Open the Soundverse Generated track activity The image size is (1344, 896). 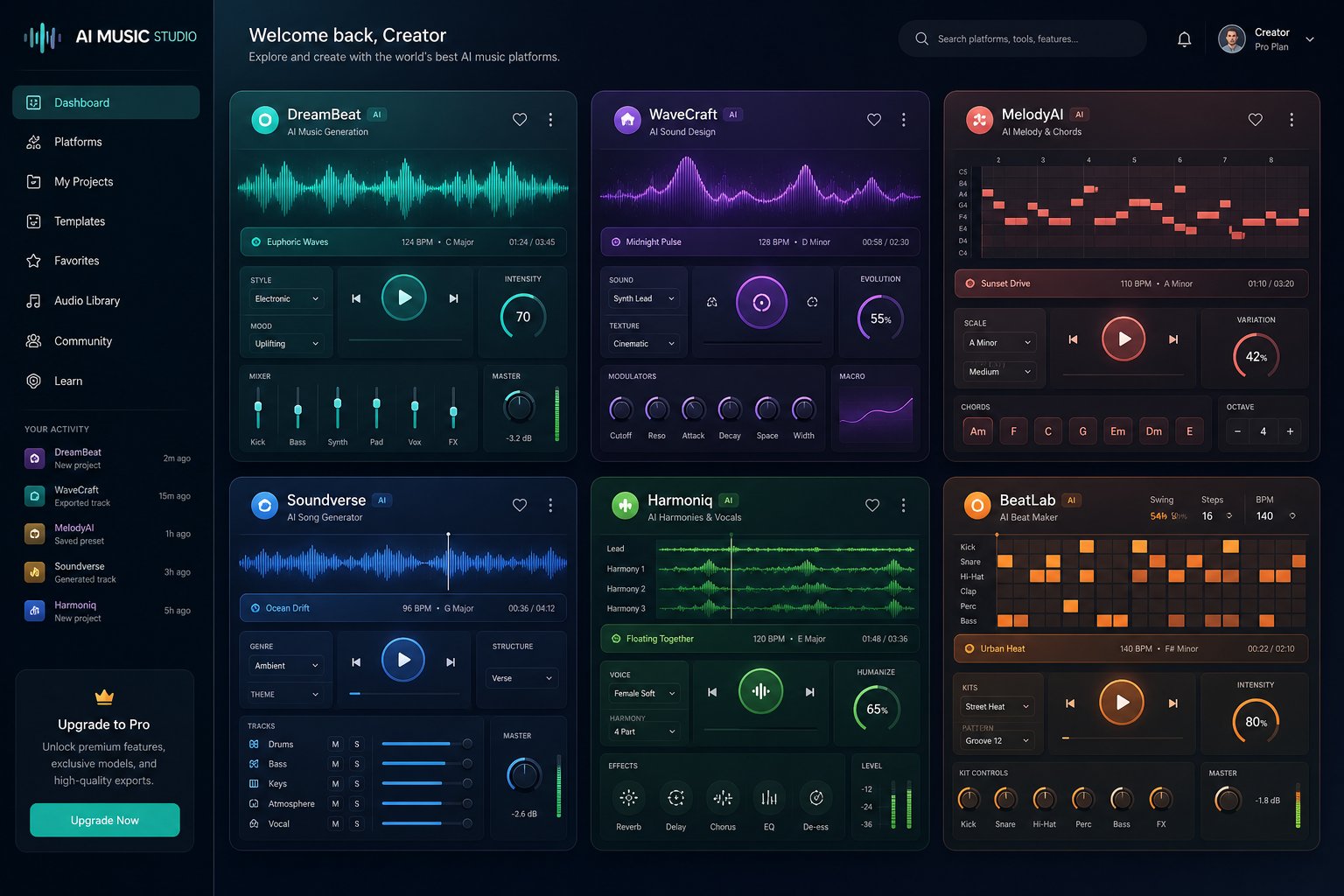coord(107,573)
